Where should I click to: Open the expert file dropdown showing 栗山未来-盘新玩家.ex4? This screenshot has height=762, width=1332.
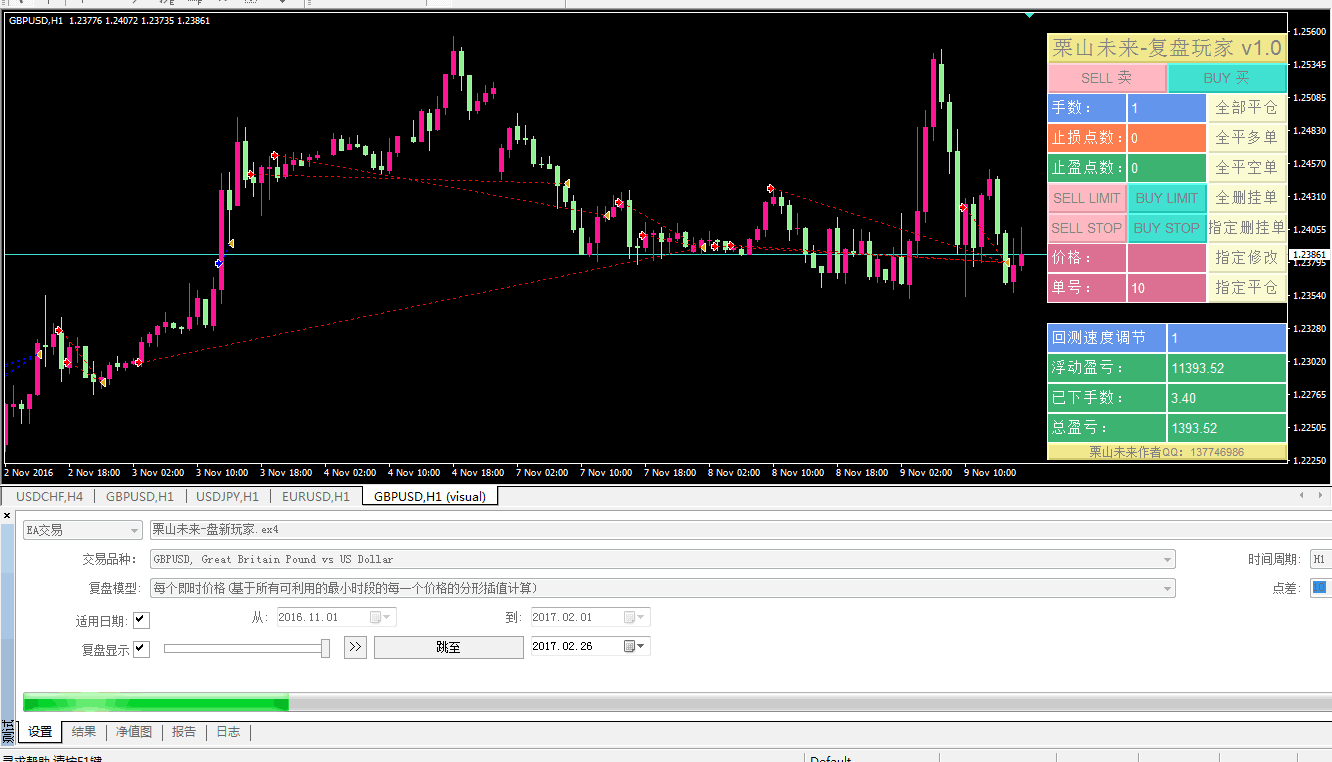739,530
